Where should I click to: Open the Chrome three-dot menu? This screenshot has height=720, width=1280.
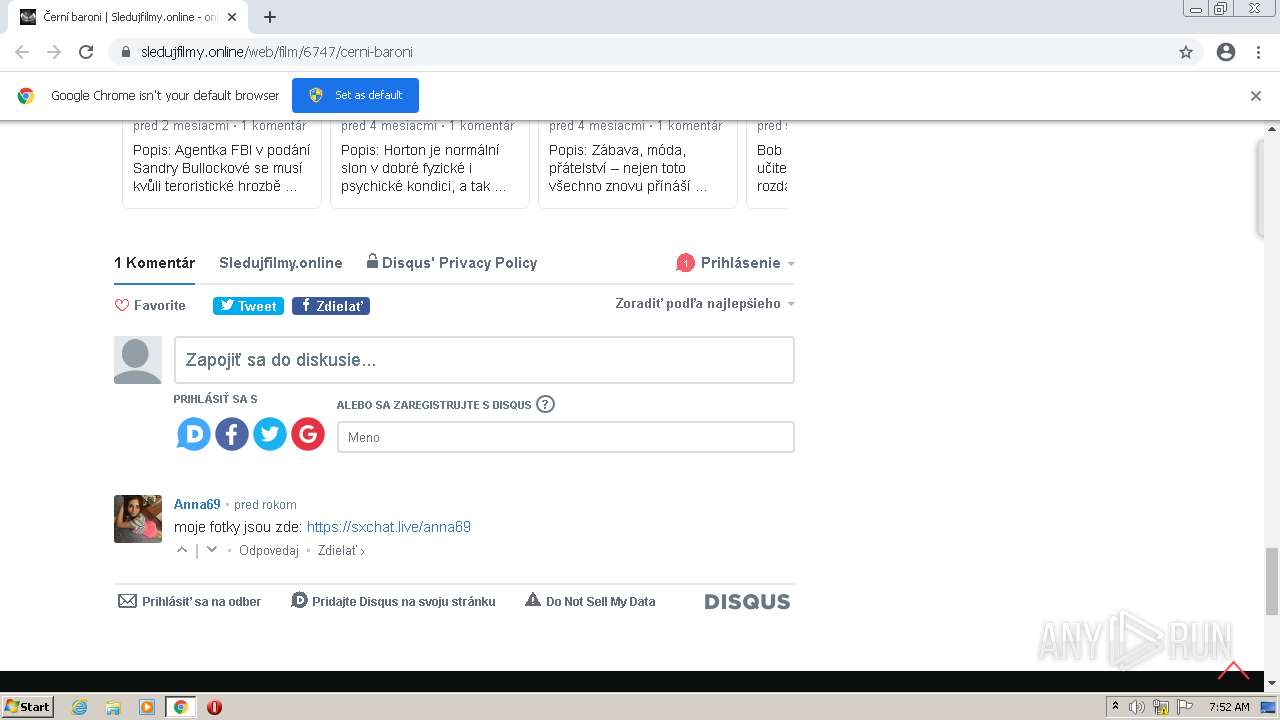(x=1258, y=52)
